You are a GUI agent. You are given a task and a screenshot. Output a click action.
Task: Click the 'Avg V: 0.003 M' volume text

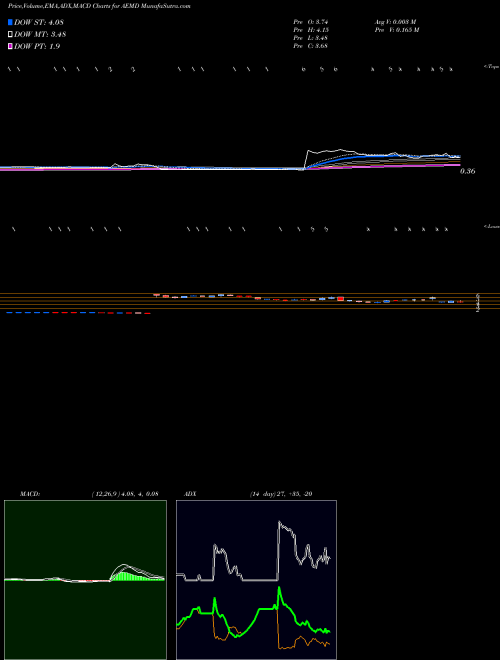[396, 22]
